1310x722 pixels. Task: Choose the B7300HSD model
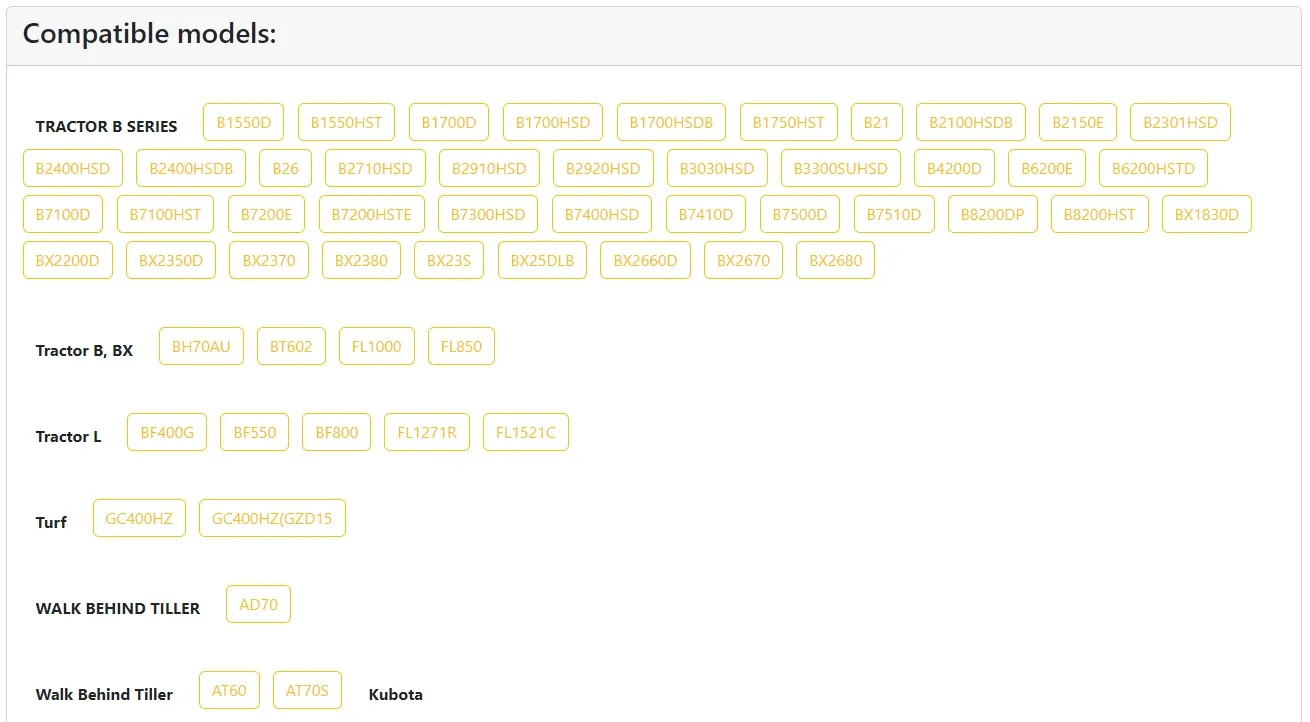(x=488, y=214)
